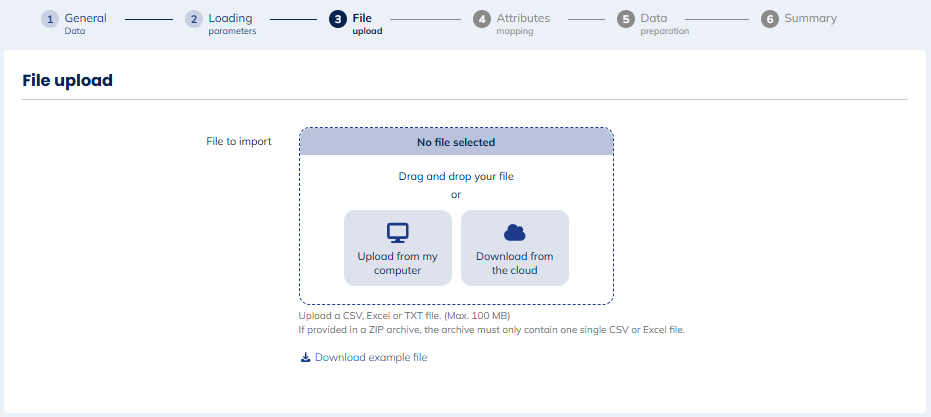Click the computer monitor icon
Viewport: 931px width, 417px height.
pyautogui.click(x=398, y=233)
